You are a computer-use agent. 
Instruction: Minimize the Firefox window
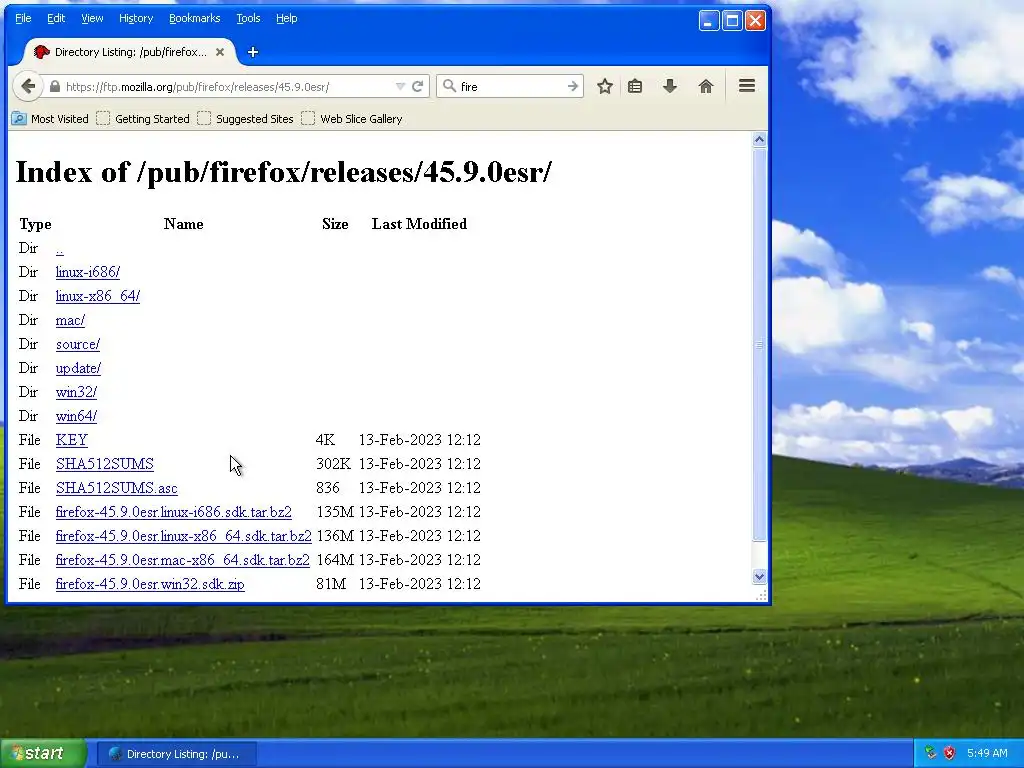click(x=709, y=21)
